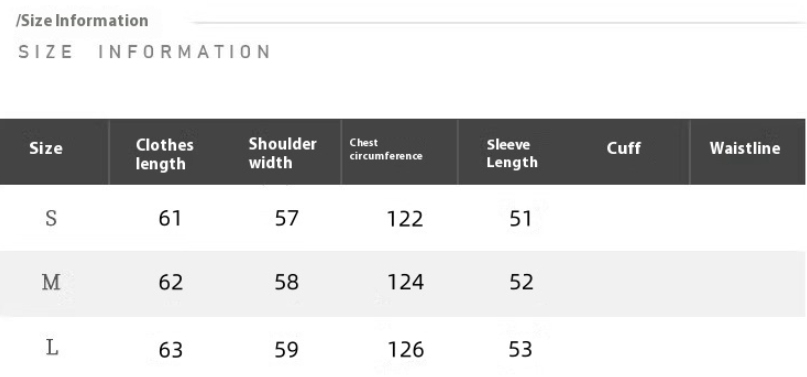Click the M size row label
The height and width of the screenshot is (377, 807).
tap(51, 282)
